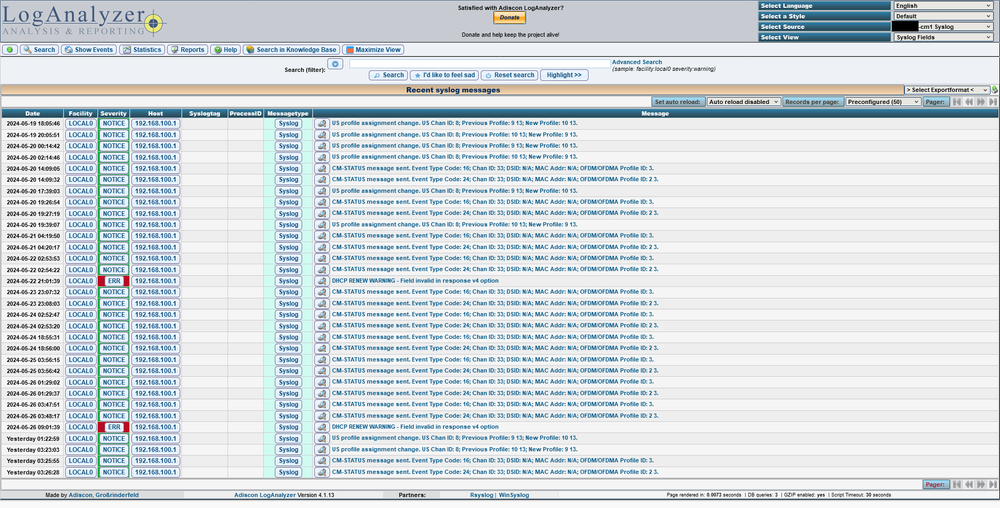
Task: Open details icon for Yesterday 03:26:28 row
Action: click(322, 472)
